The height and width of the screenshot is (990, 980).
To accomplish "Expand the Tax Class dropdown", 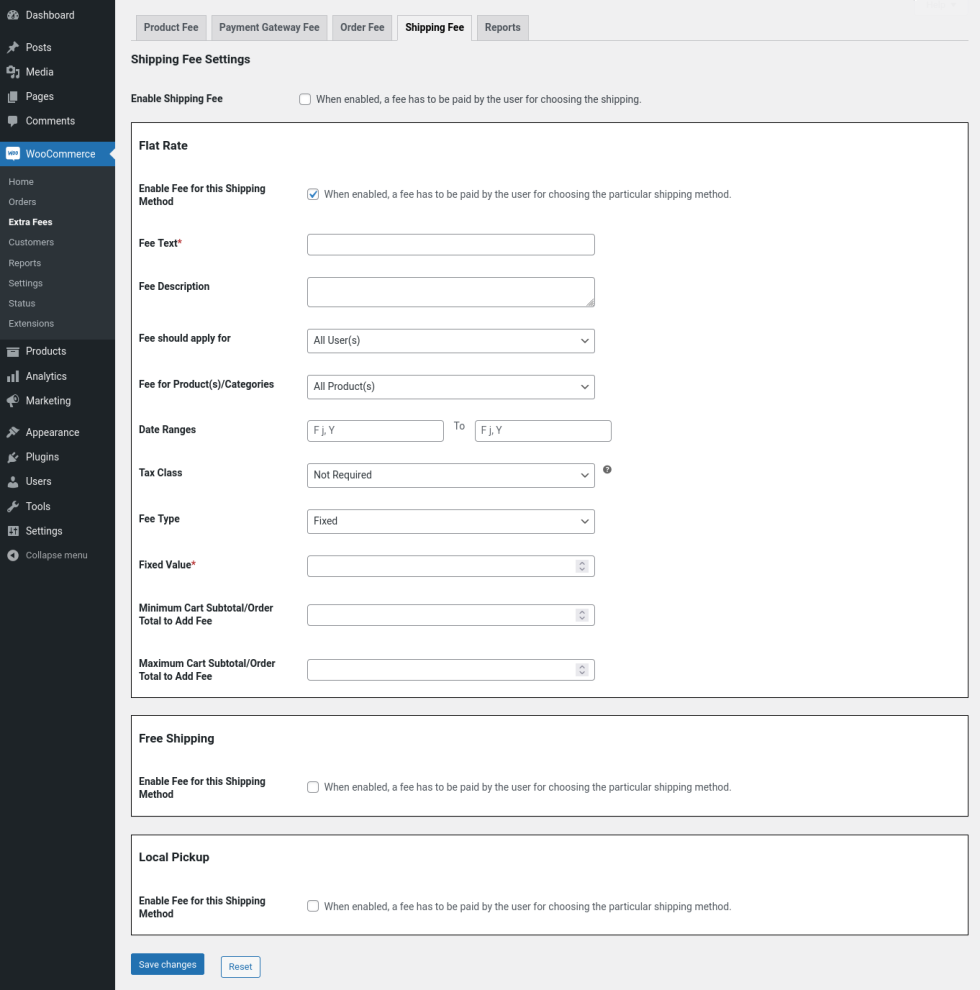I will [x=450, y=475].
